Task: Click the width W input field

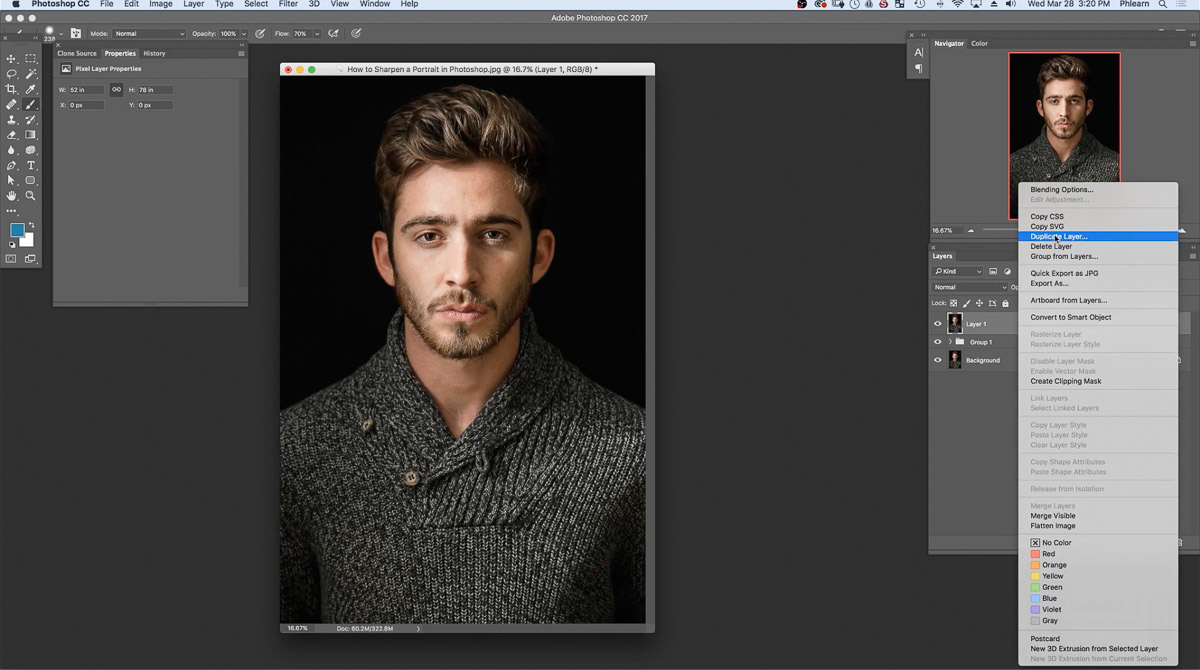Action: coord(86,90)
